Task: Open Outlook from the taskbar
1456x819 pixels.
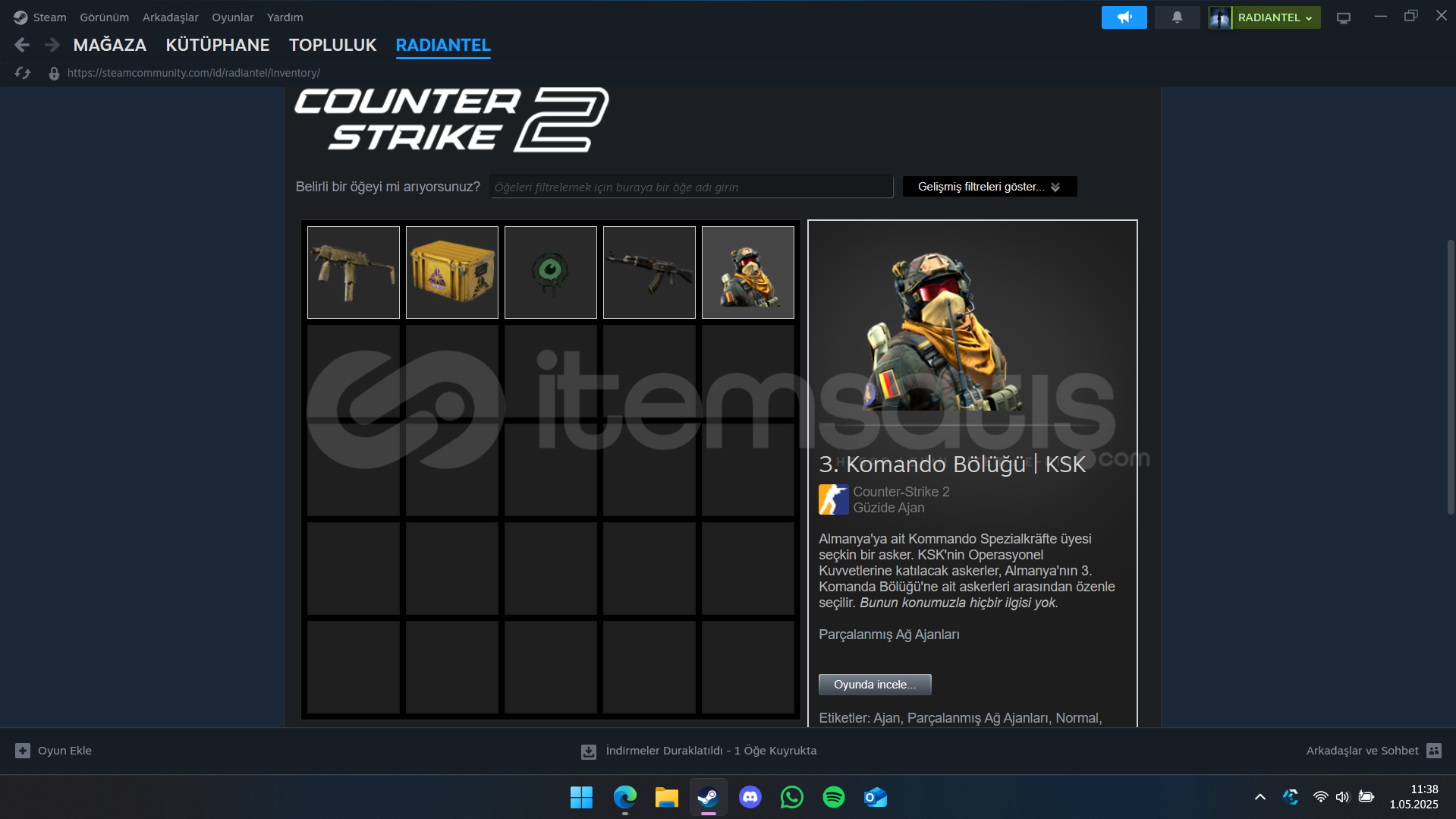Action: (x=875, y=797)
